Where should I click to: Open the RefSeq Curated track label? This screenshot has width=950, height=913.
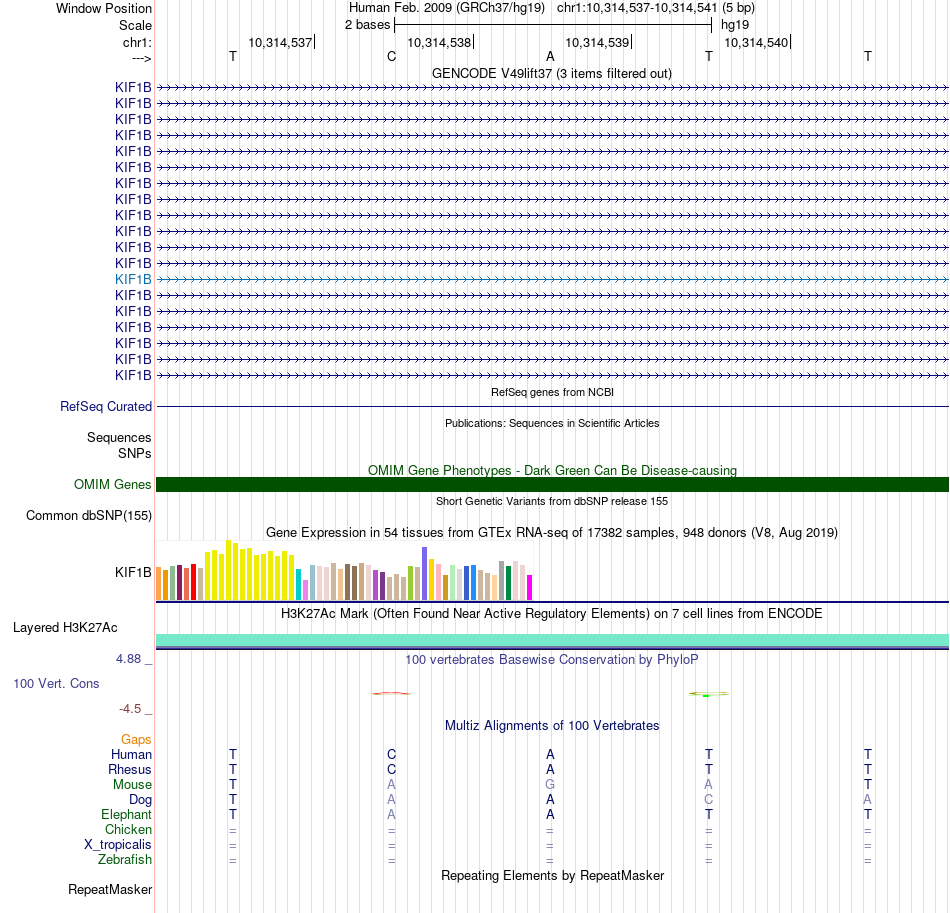[x=106, y=407]
